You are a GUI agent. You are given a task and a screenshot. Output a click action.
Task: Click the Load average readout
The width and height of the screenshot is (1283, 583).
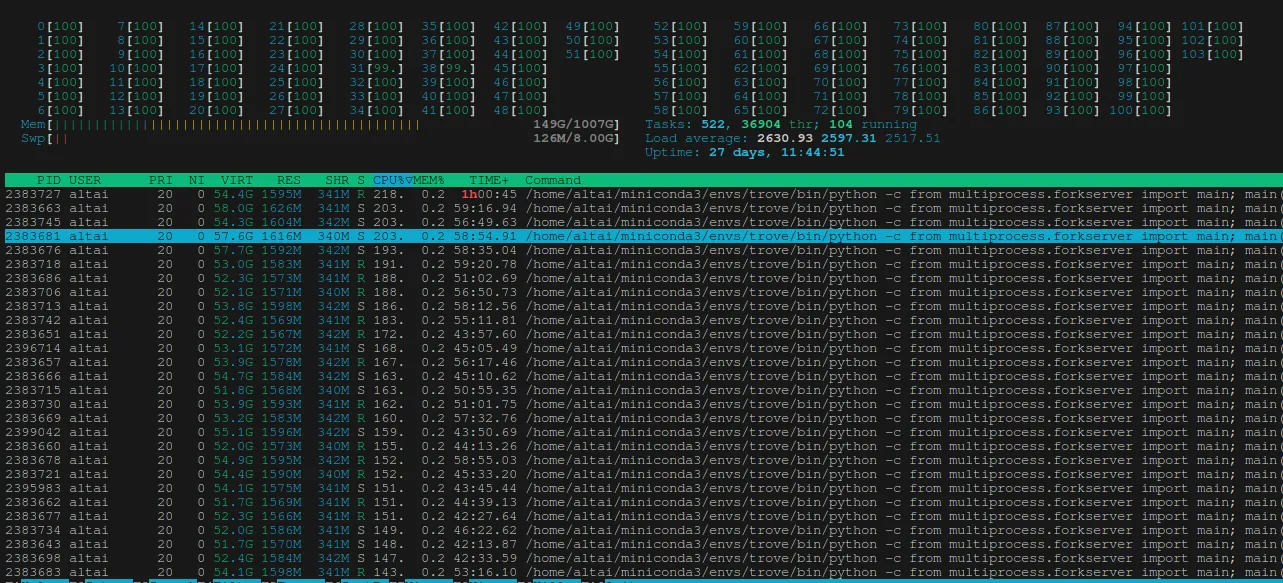[x=793, y=138]
